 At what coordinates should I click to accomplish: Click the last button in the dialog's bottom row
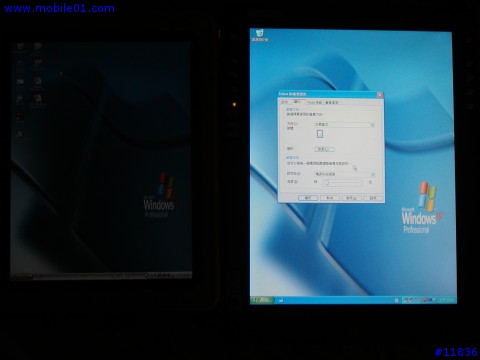[373, 198]
